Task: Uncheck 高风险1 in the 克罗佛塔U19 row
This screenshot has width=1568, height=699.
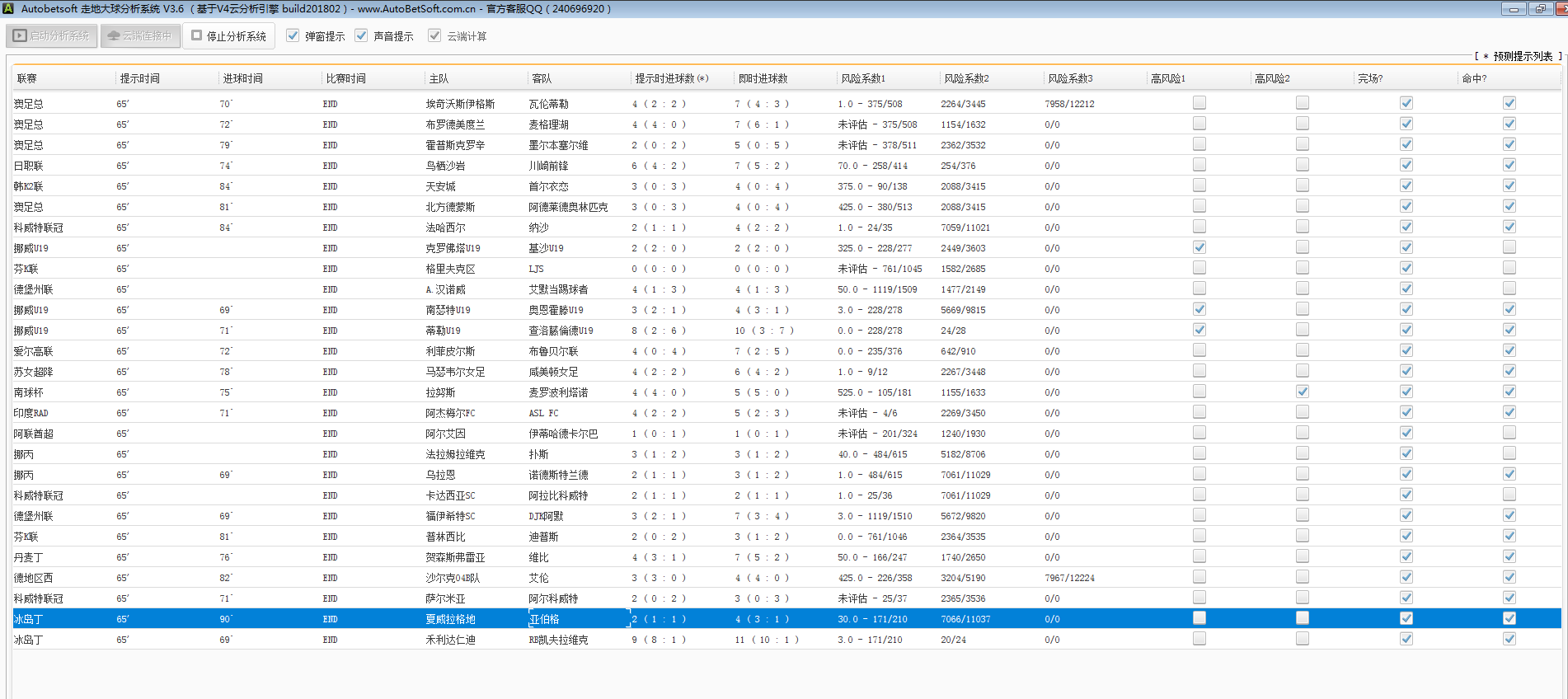Action: [x=1199, y=247]
